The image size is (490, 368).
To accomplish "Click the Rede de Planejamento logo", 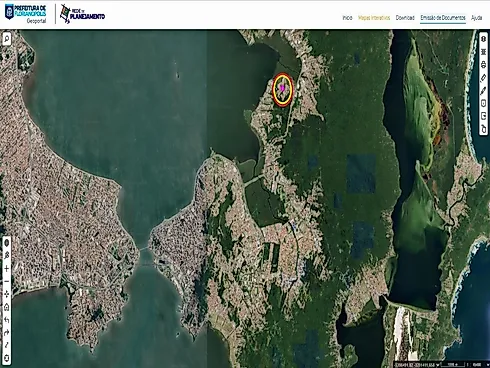I will tap(82, 14).
